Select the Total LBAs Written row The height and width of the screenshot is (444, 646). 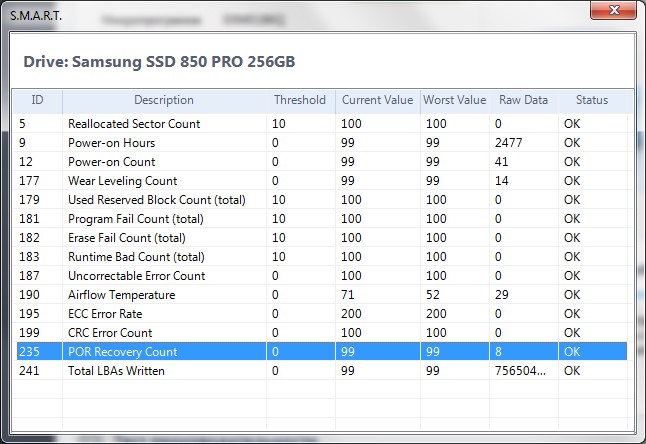[x=322, y=370]
